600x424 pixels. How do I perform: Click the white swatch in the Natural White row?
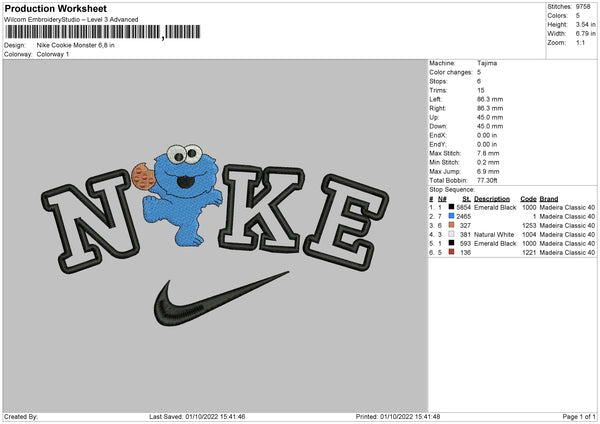452,234
